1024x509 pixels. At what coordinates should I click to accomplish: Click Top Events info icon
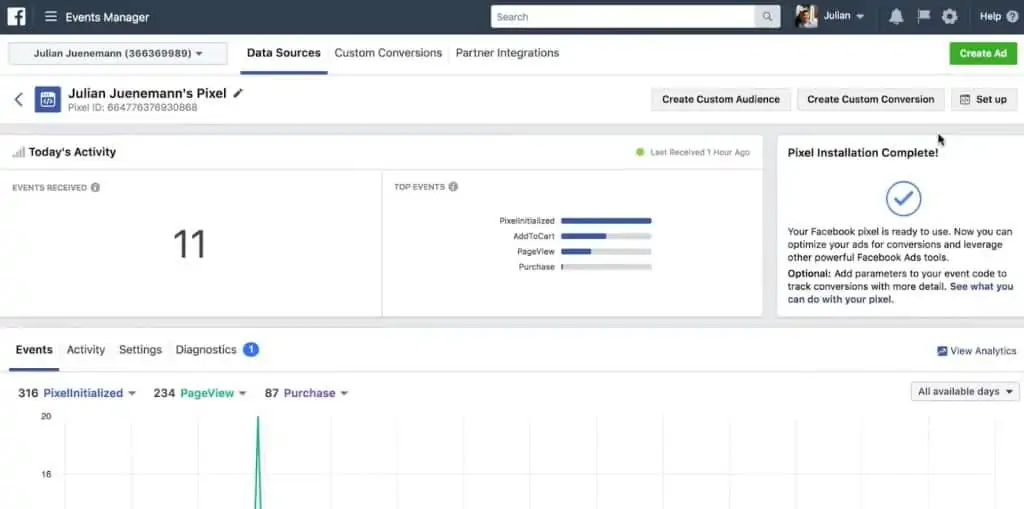coord(453,187)
